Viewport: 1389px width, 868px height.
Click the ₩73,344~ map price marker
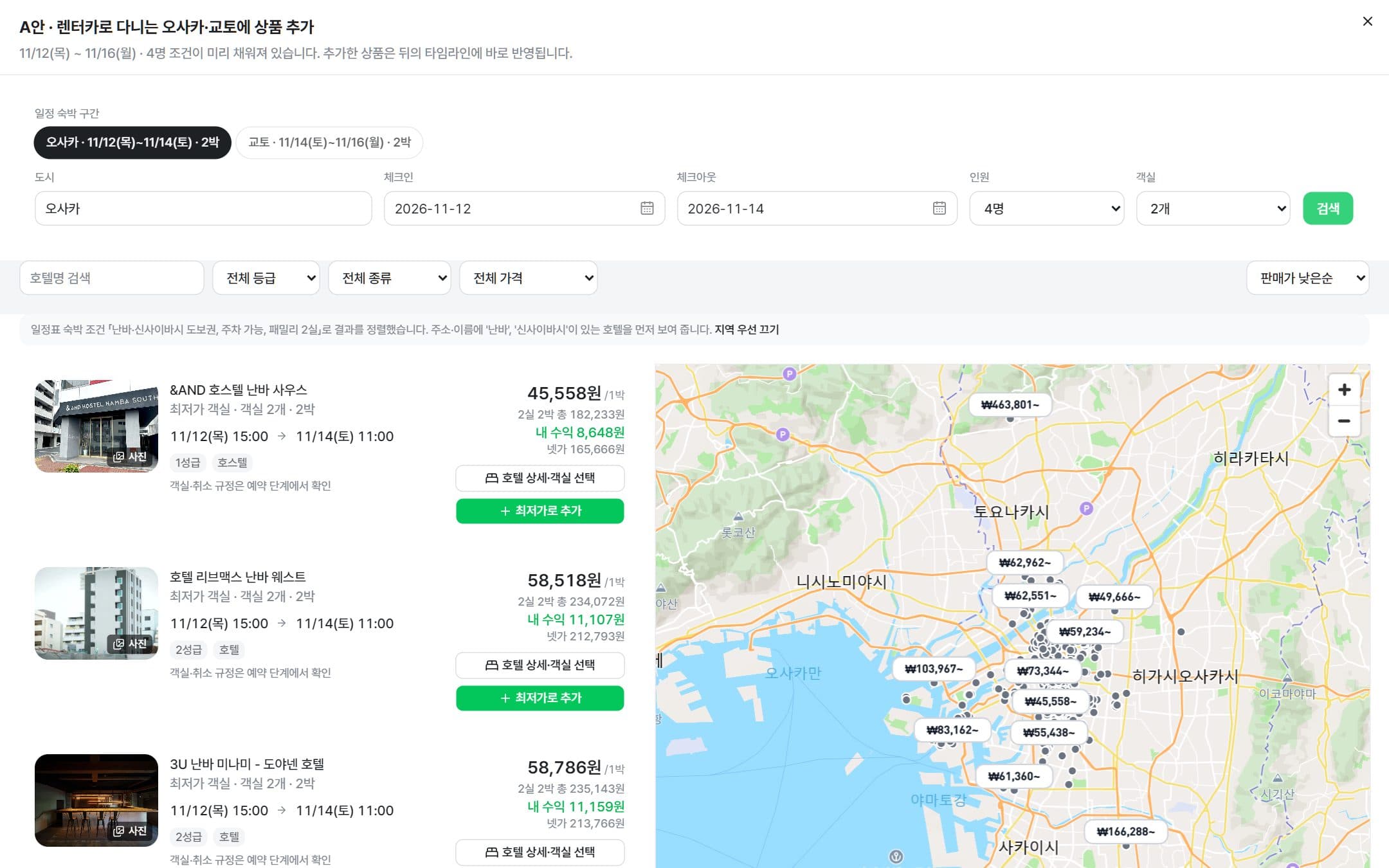(x=1042, y=671)
